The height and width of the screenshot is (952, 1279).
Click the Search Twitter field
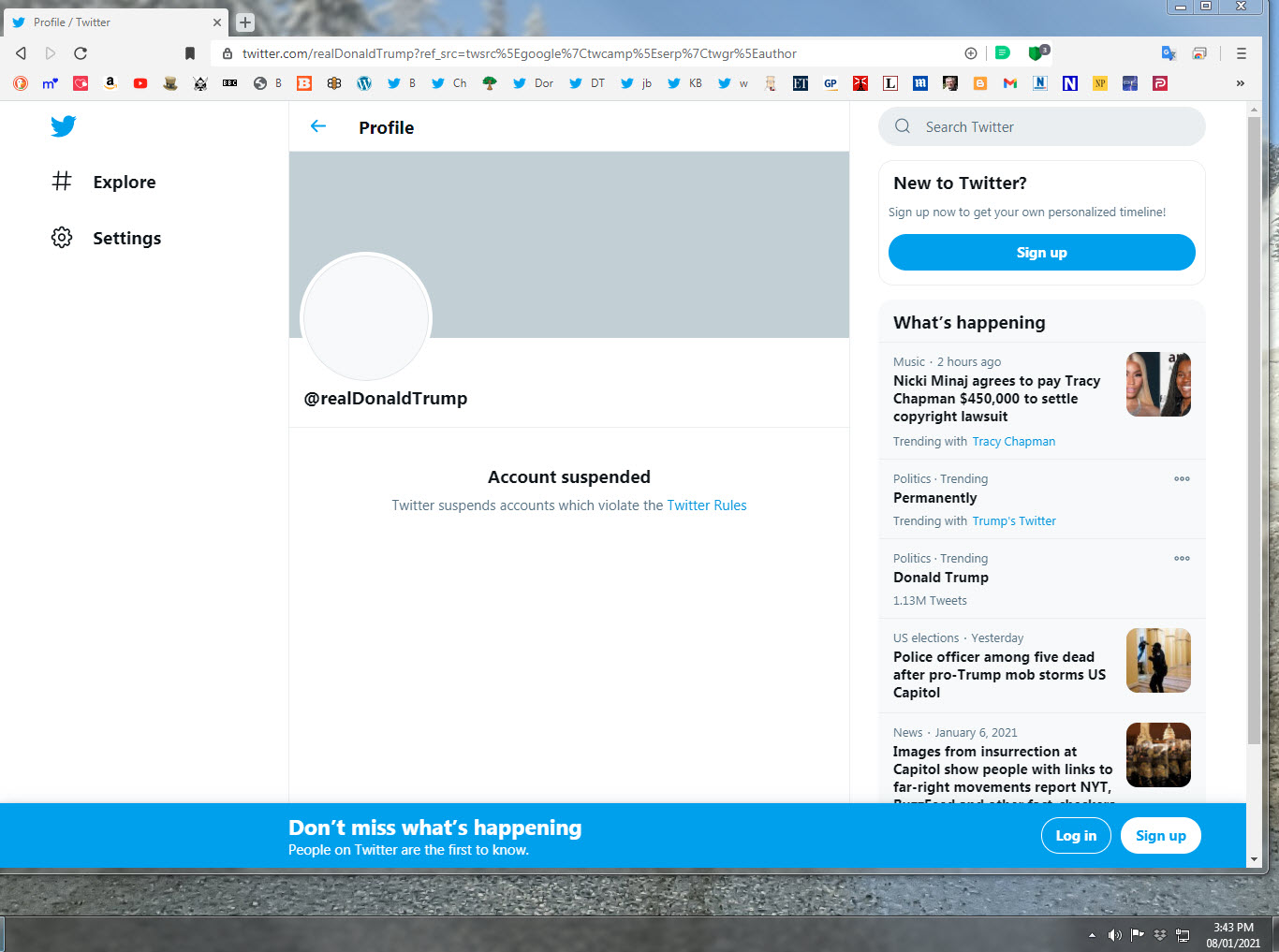point(1041,126)
